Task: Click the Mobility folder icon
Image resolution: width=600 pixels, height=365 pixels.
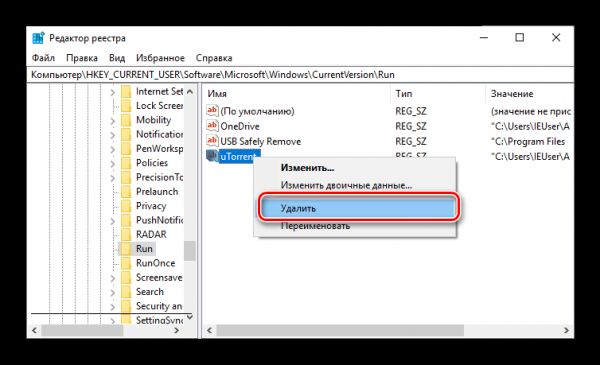Action: point(126,120)
